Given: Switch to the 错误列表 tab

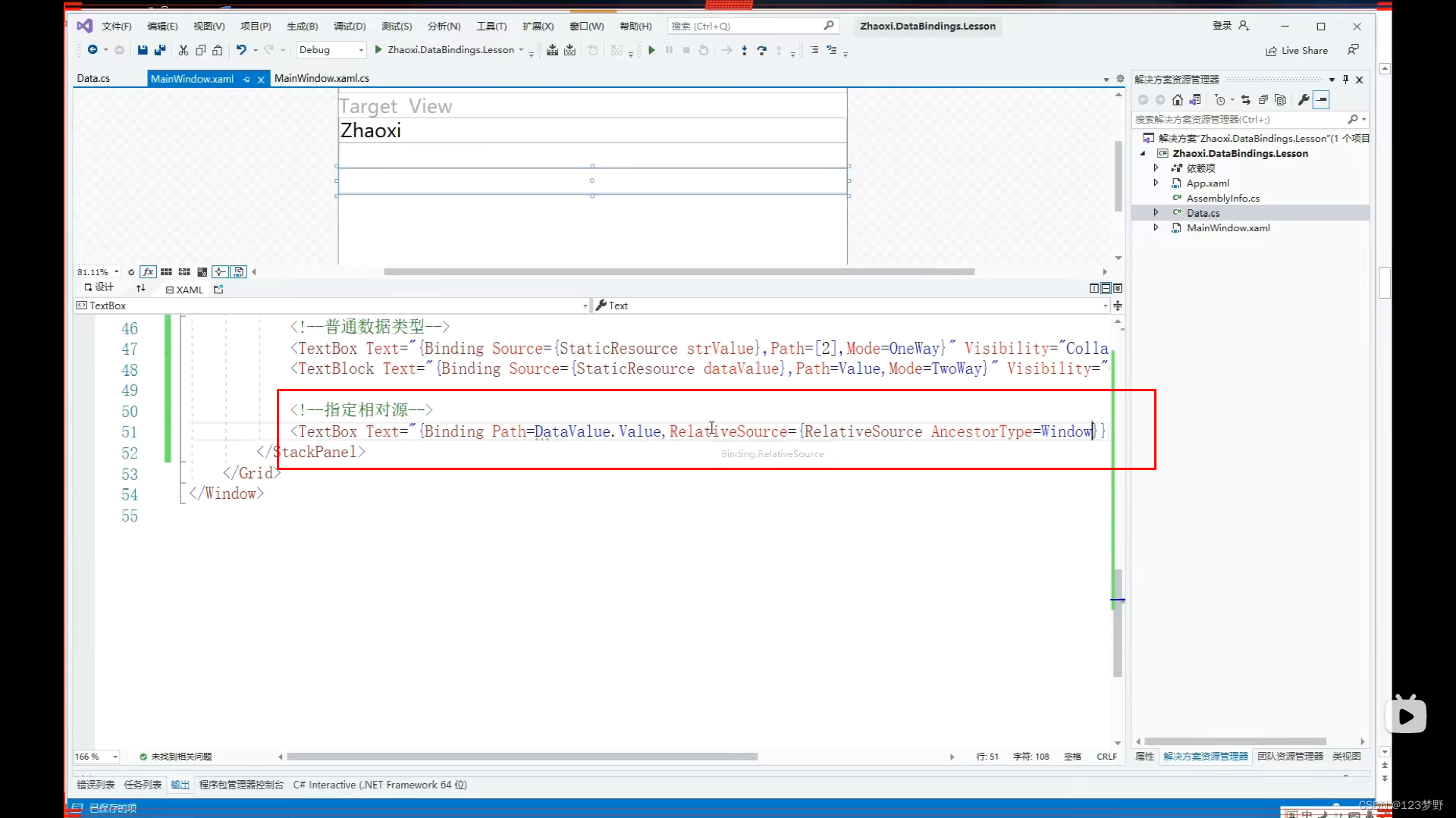Looking at the screenshot, I should (x=96, y=785).
